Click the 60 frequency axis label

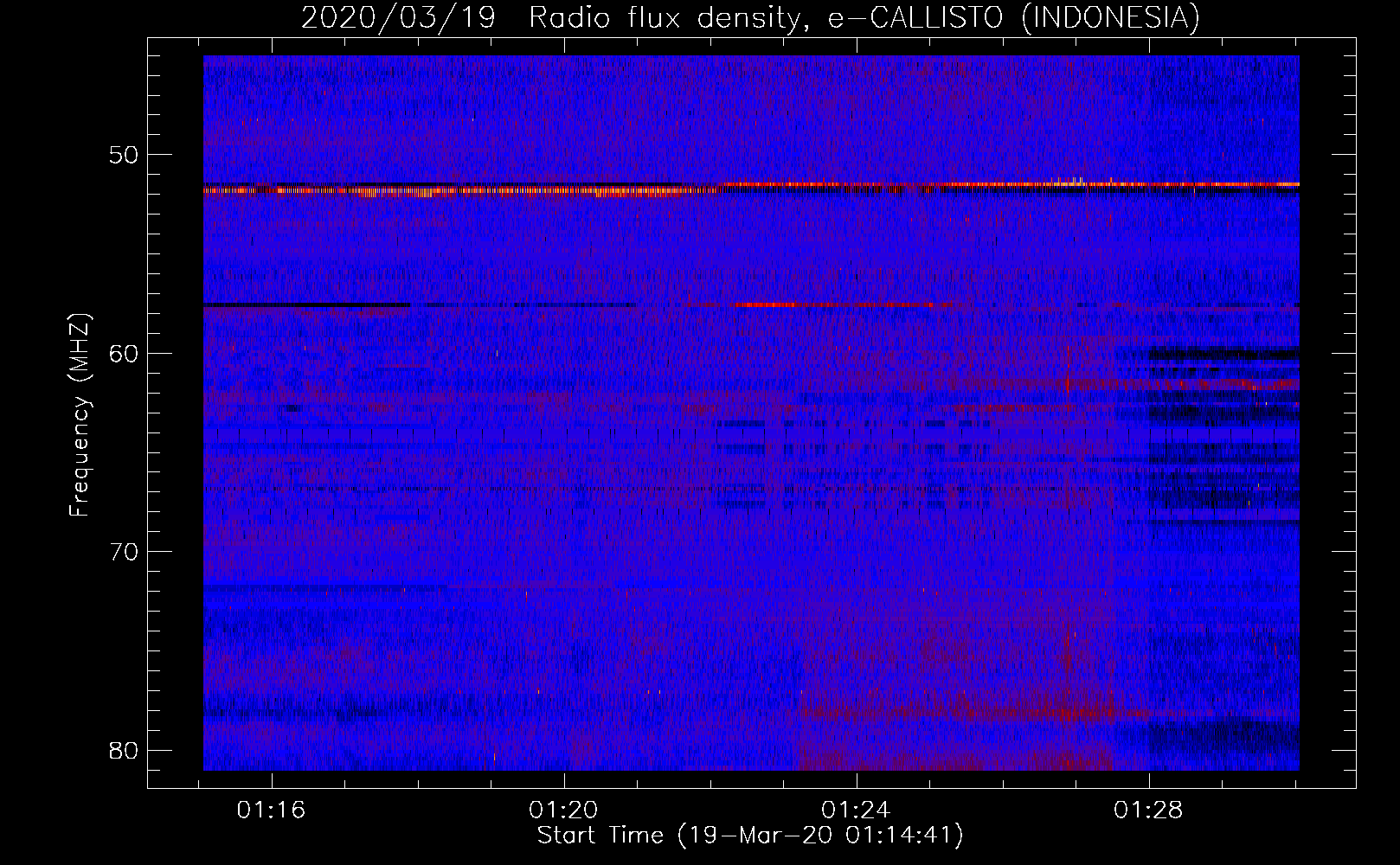124,354
